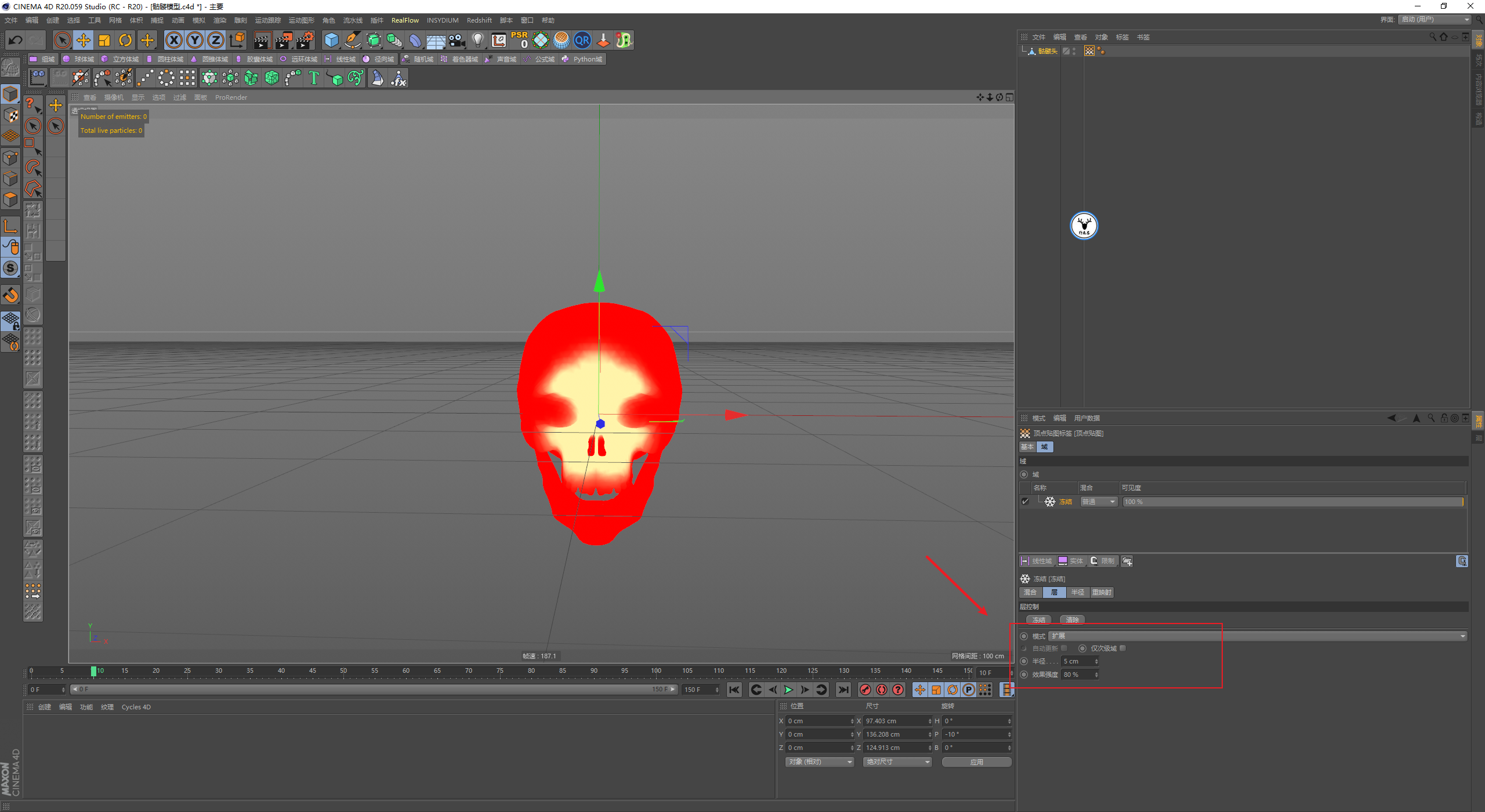Open the 对象 (相对) coordinate dropdown
Image resolution: width=1485 pixels, height=812 pixels.
(x=820, y=762)
